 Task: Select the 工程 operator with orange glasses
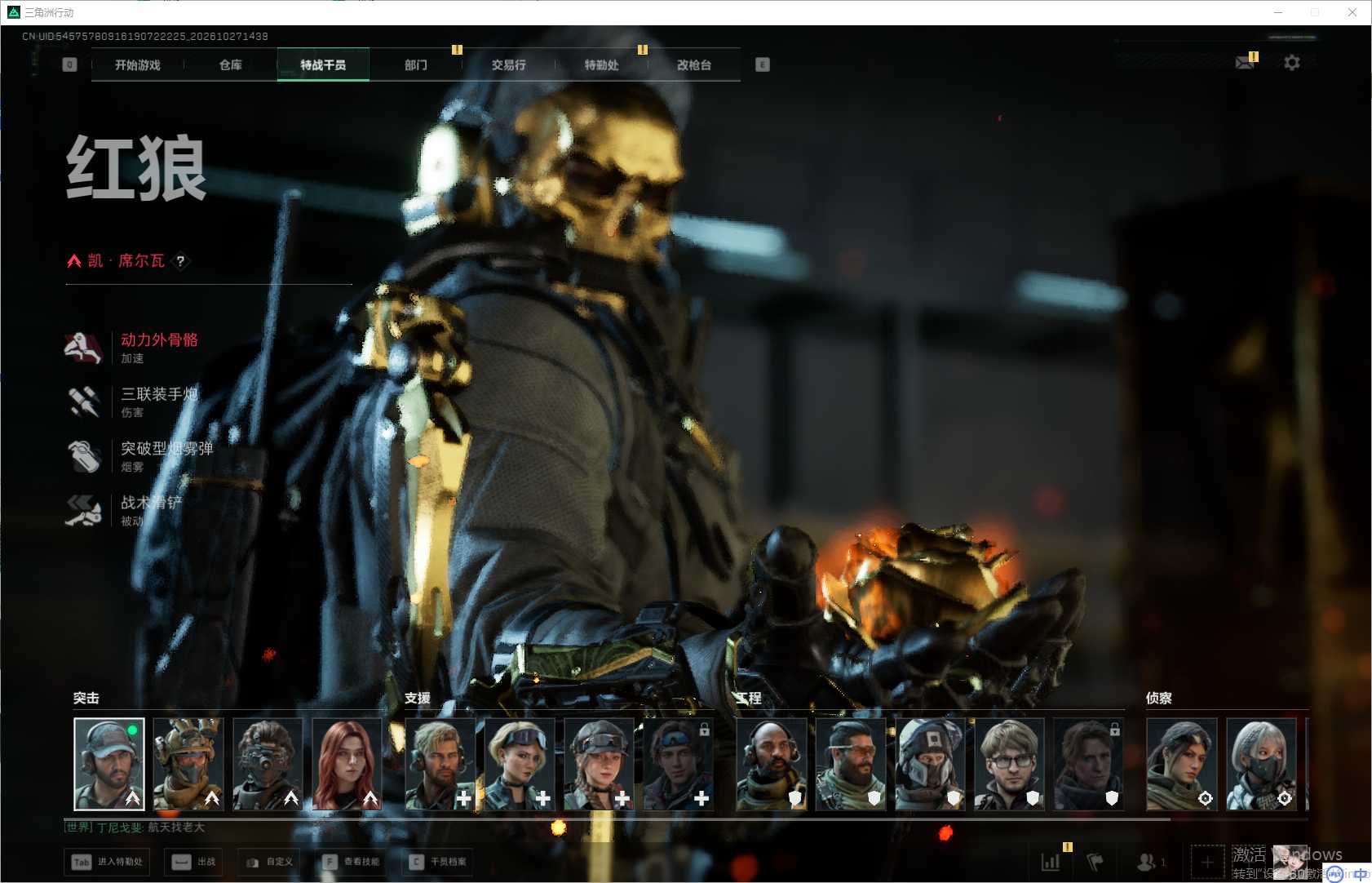click(x=851, y=764)
